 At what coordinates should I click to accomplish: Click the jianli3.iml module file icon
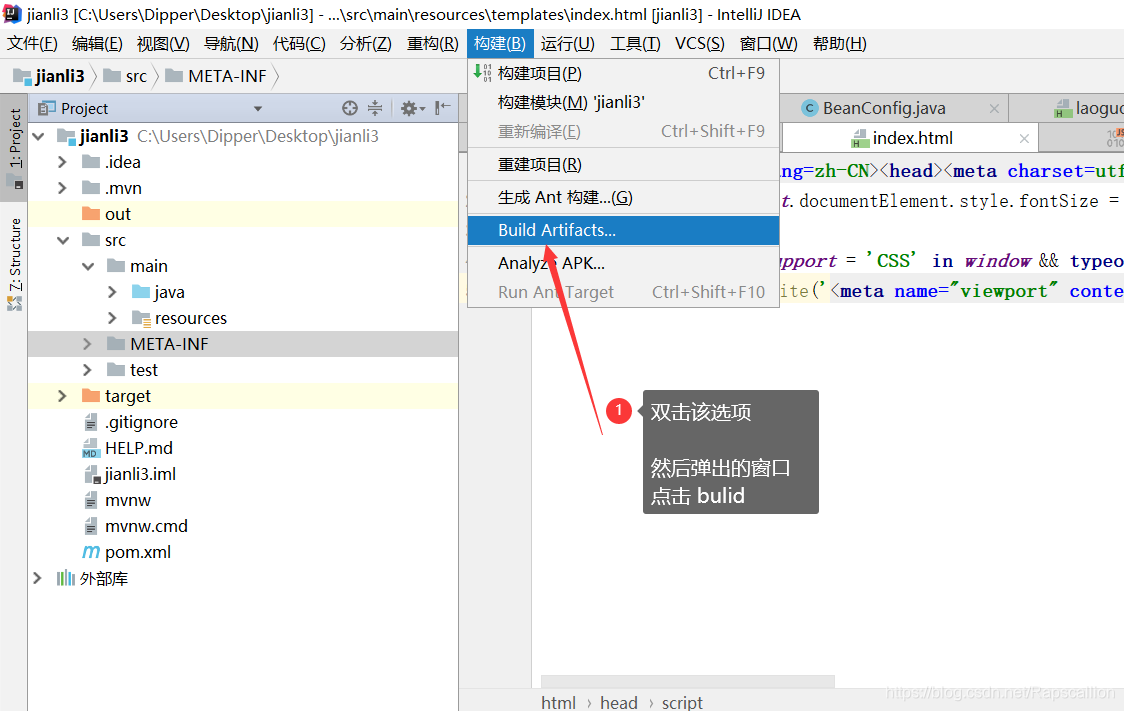(x=92, y=474)
